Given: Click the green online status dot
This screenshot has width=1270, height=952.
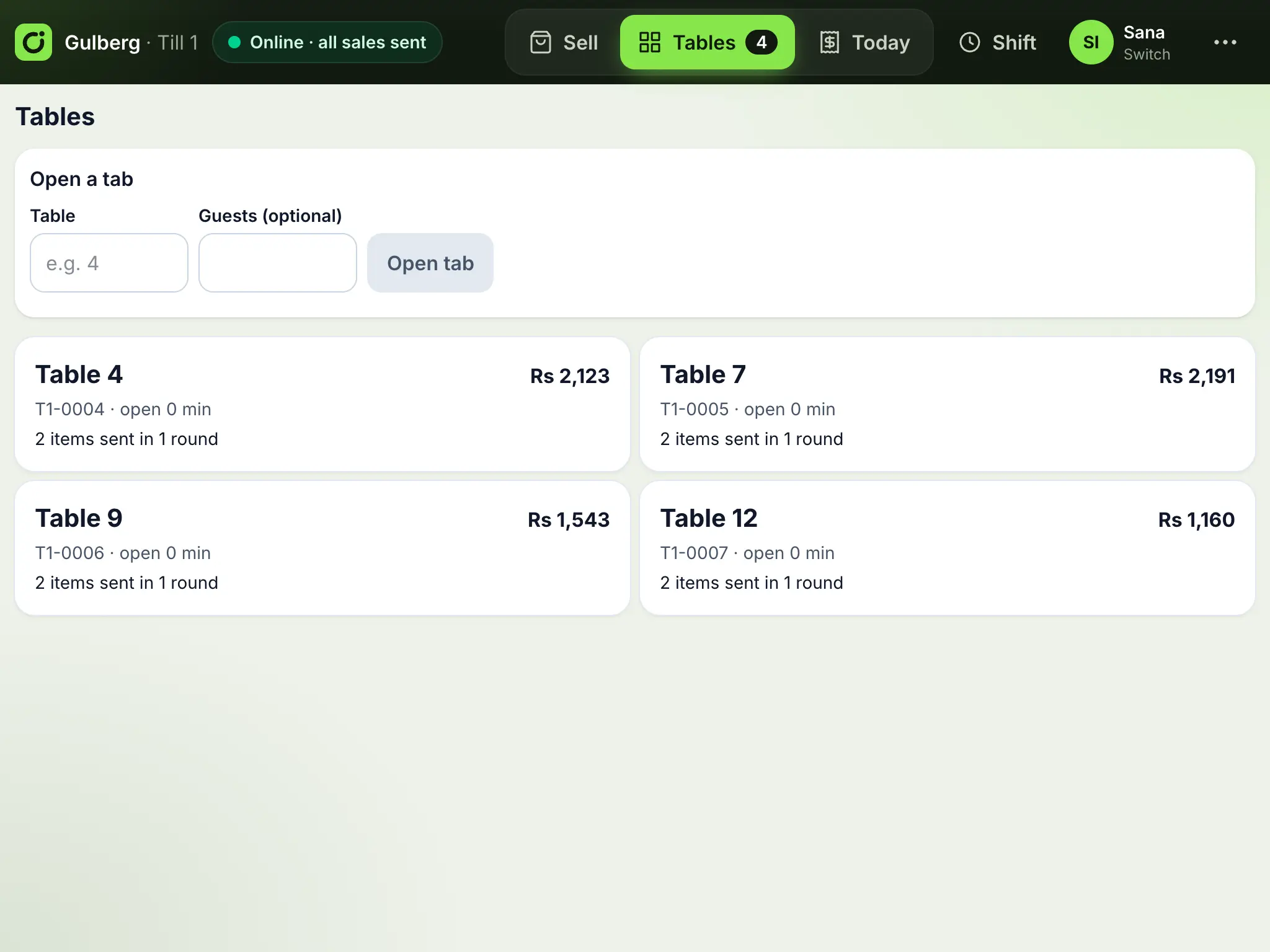Looking at the screenshot, I should (x=234, y=42).
